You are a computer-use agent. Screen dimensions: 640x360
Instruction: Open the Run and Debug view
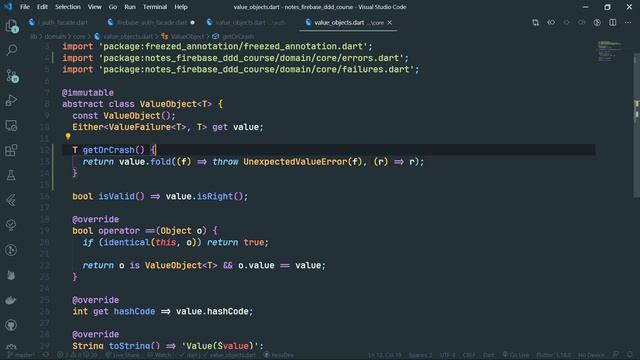[11, 100]
